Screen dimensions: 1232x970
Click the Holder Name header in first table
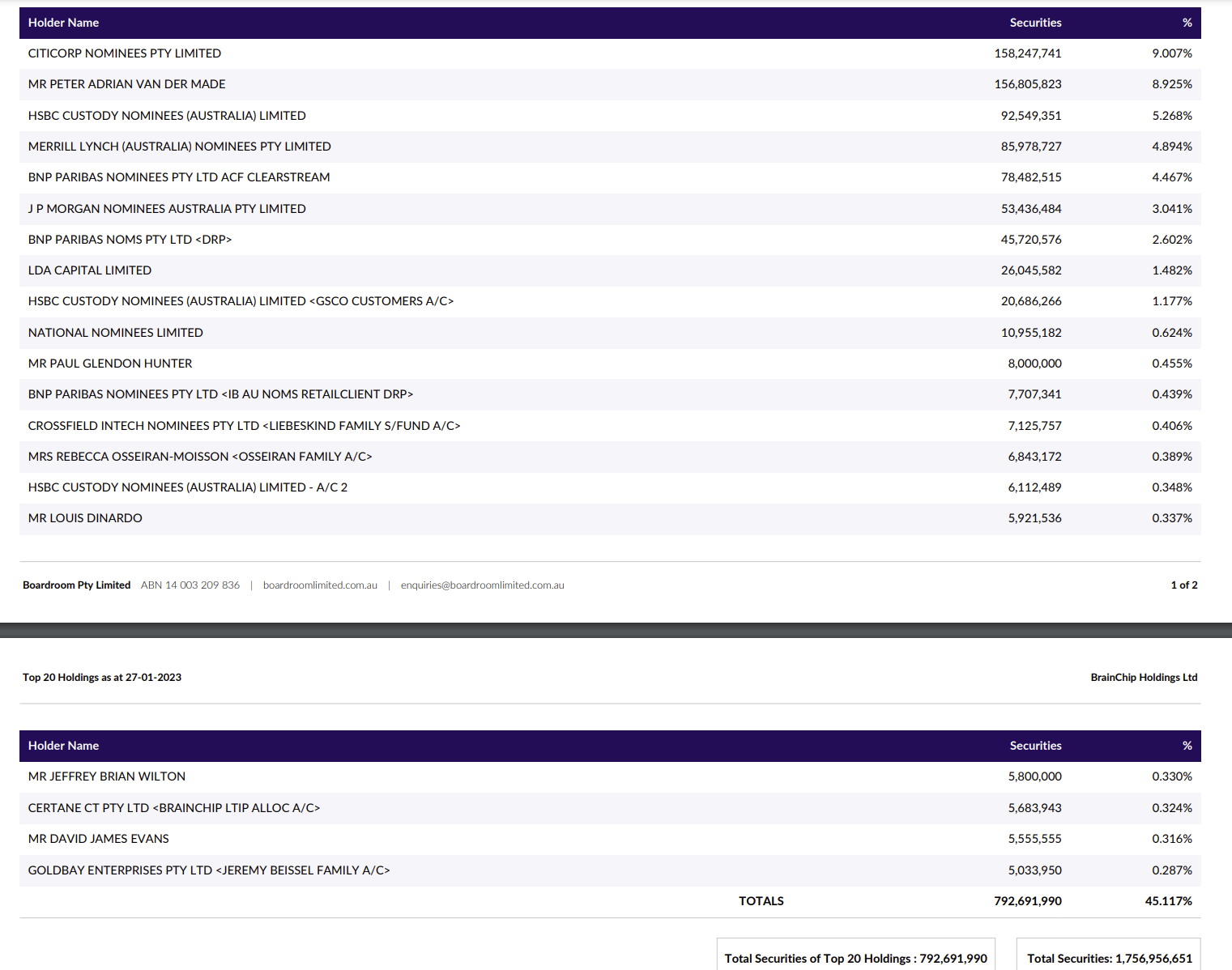[63, 23]
